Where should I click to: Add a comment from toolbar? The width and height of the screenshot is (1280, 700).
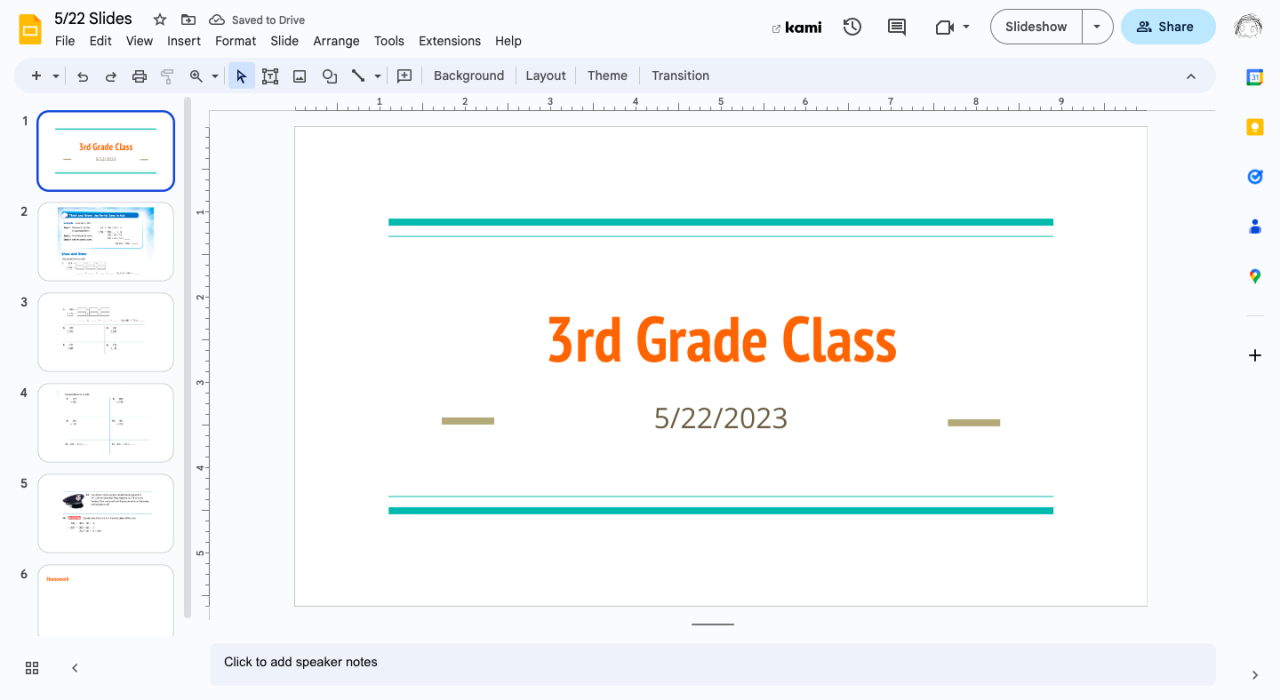[x=404, y=76]
